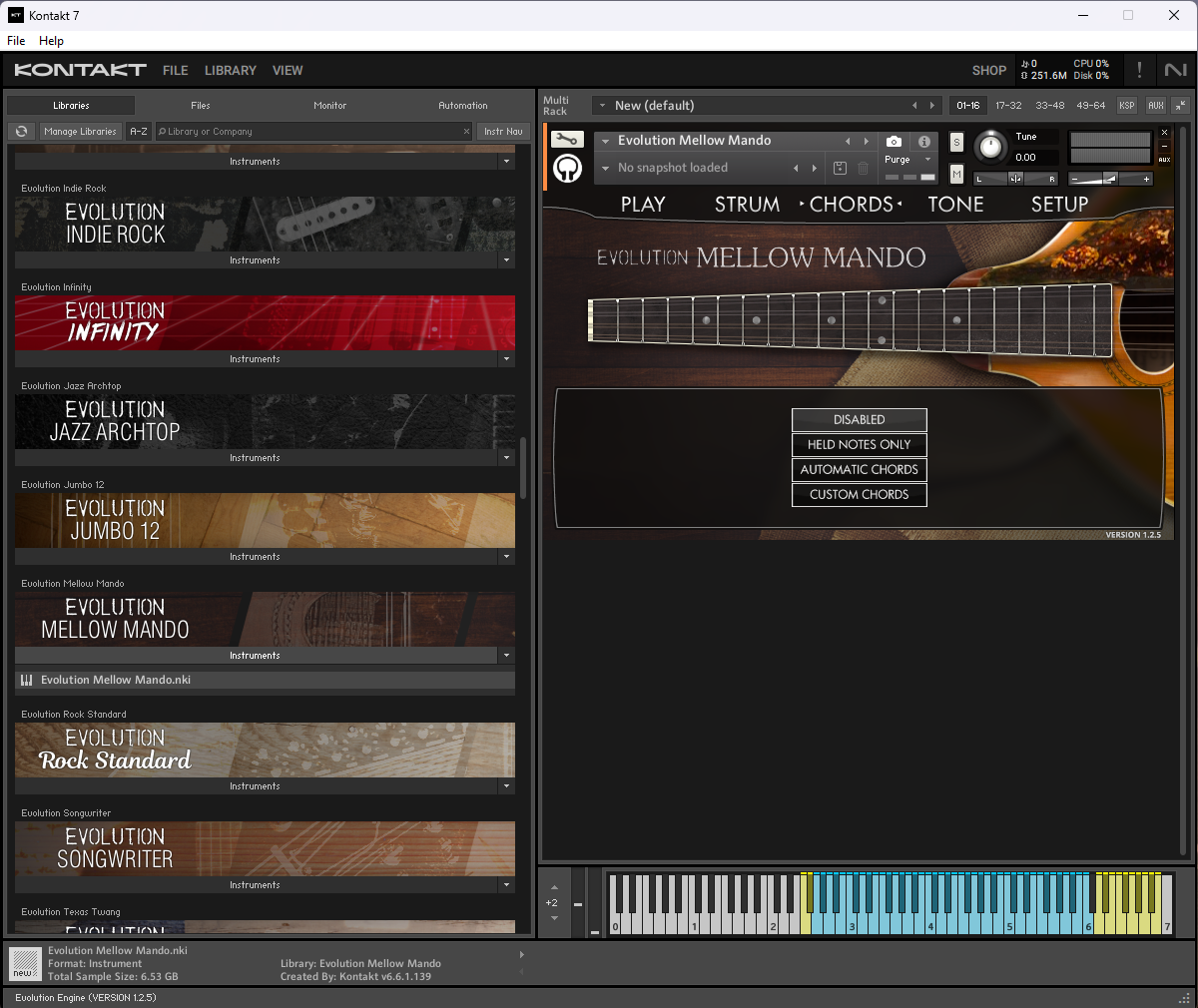Image resolution: width=1198 pixels, height=1008 pixels.
Task: Click the KONTAKT logo in the header
Action: pos(80,70)
